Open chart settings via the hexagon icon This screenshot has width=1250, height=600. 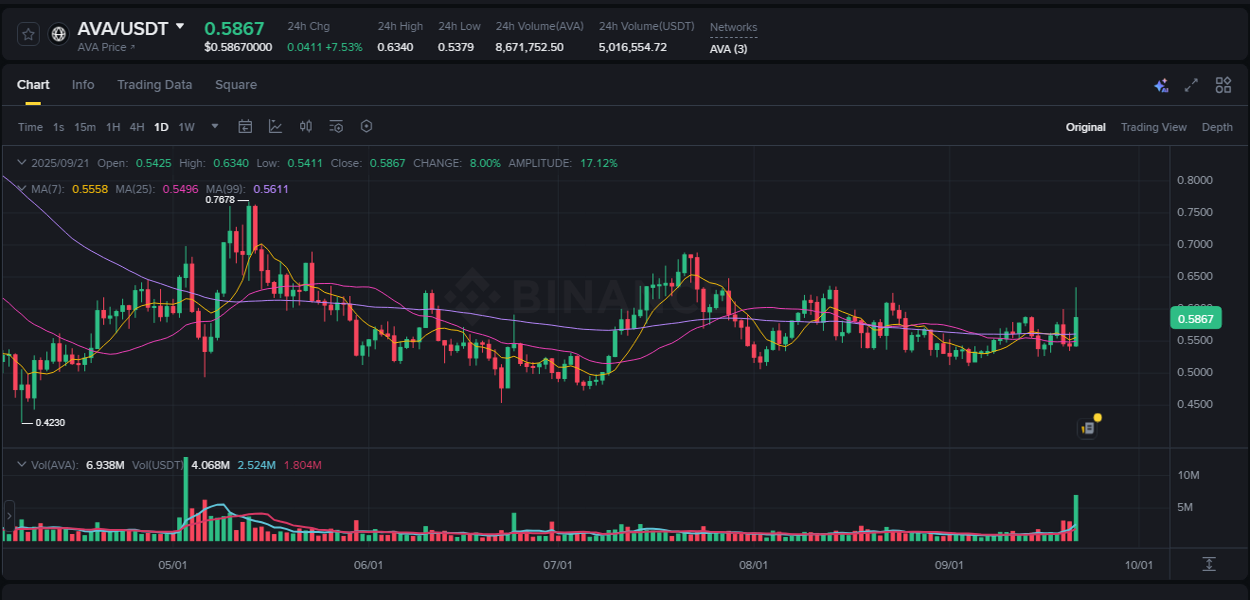tap(366, 126)
